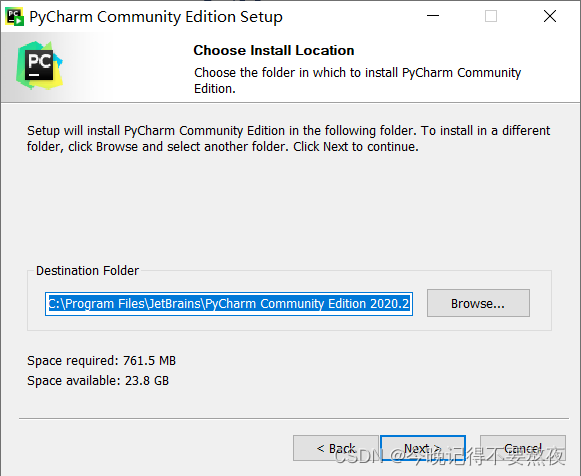This screenshot has width=581, height=476.
Task: Click the PyCharm title bar icon
Action: [14, 17]
